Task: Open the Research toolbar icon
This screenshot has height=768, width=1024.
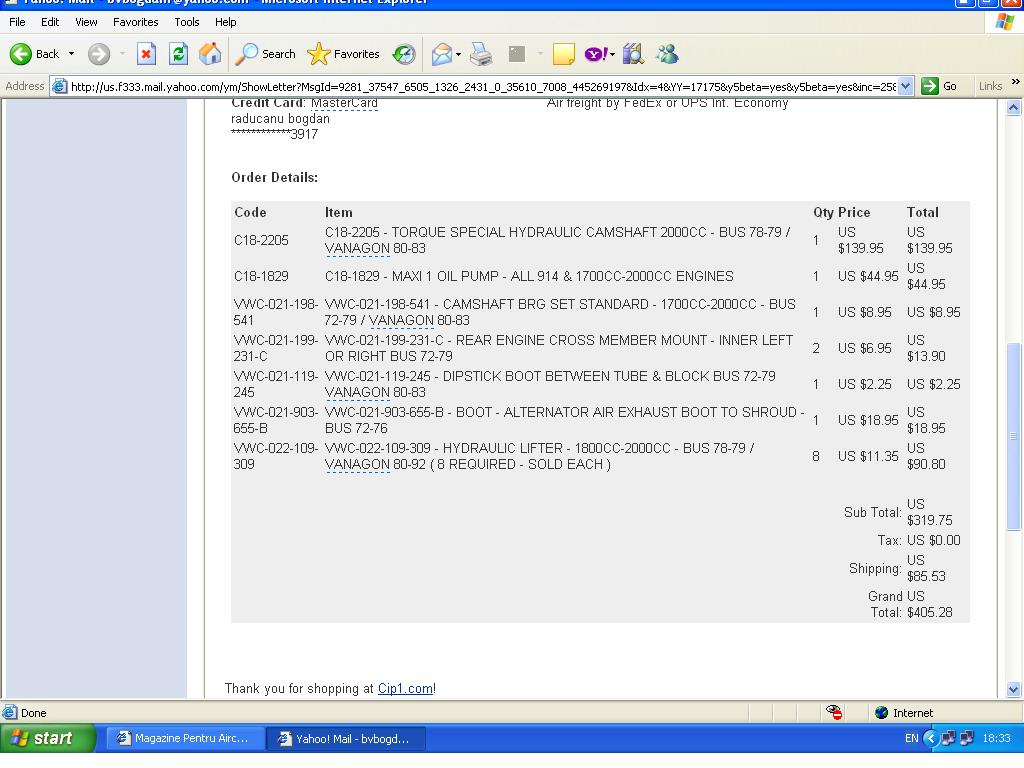Action: 633,54
